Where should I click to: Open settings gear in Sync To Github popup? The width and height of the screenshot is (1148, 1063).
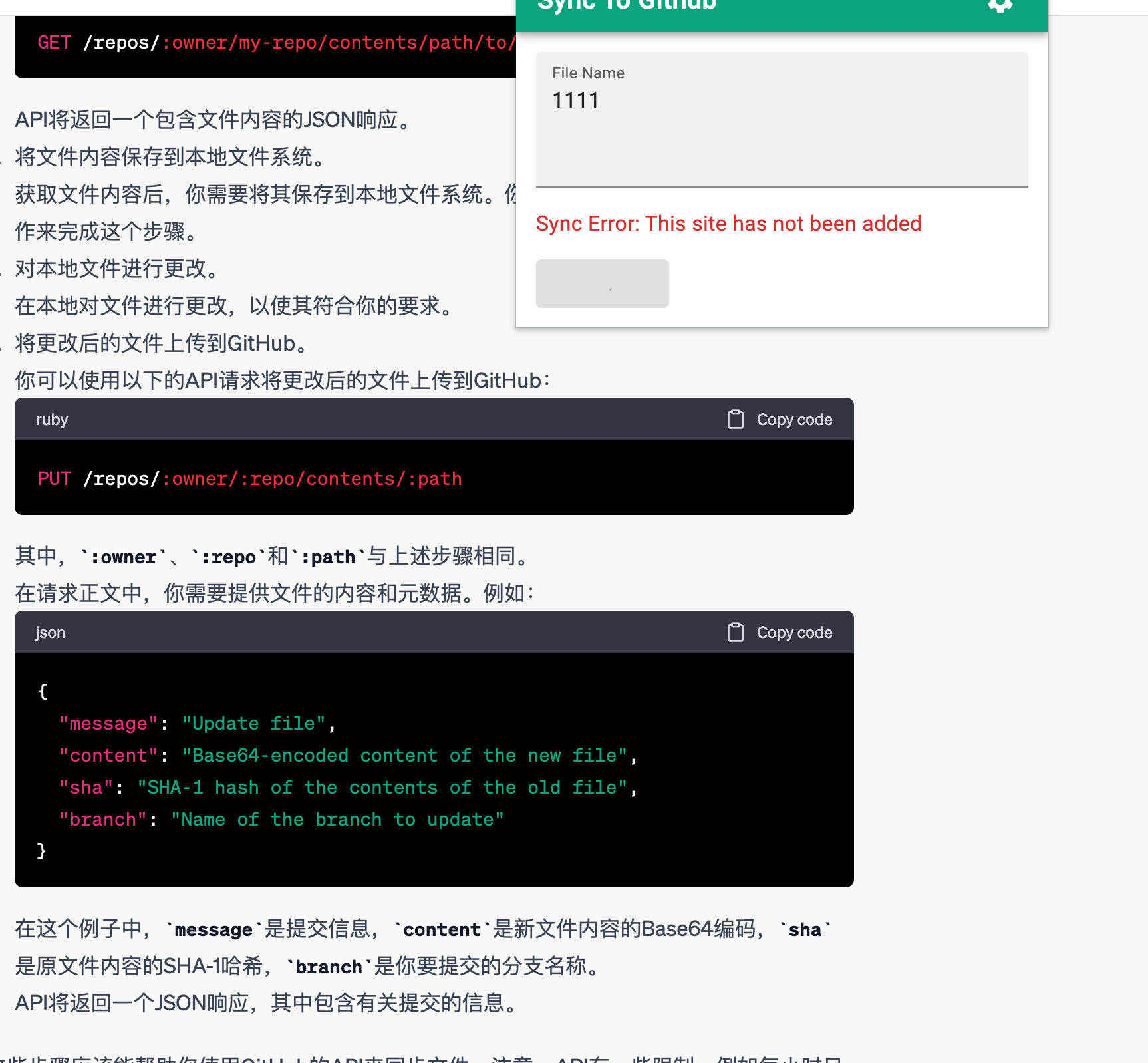coord(1000,5)
